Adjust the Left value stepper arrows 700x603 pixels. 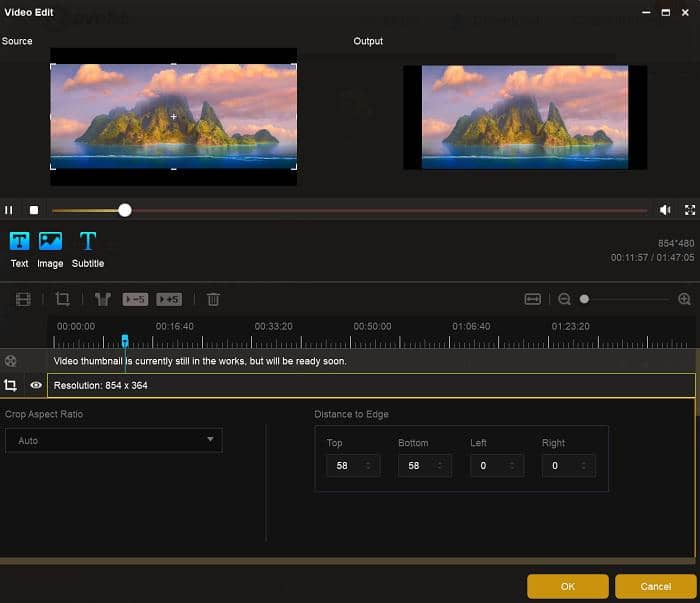tap(512, 466)
